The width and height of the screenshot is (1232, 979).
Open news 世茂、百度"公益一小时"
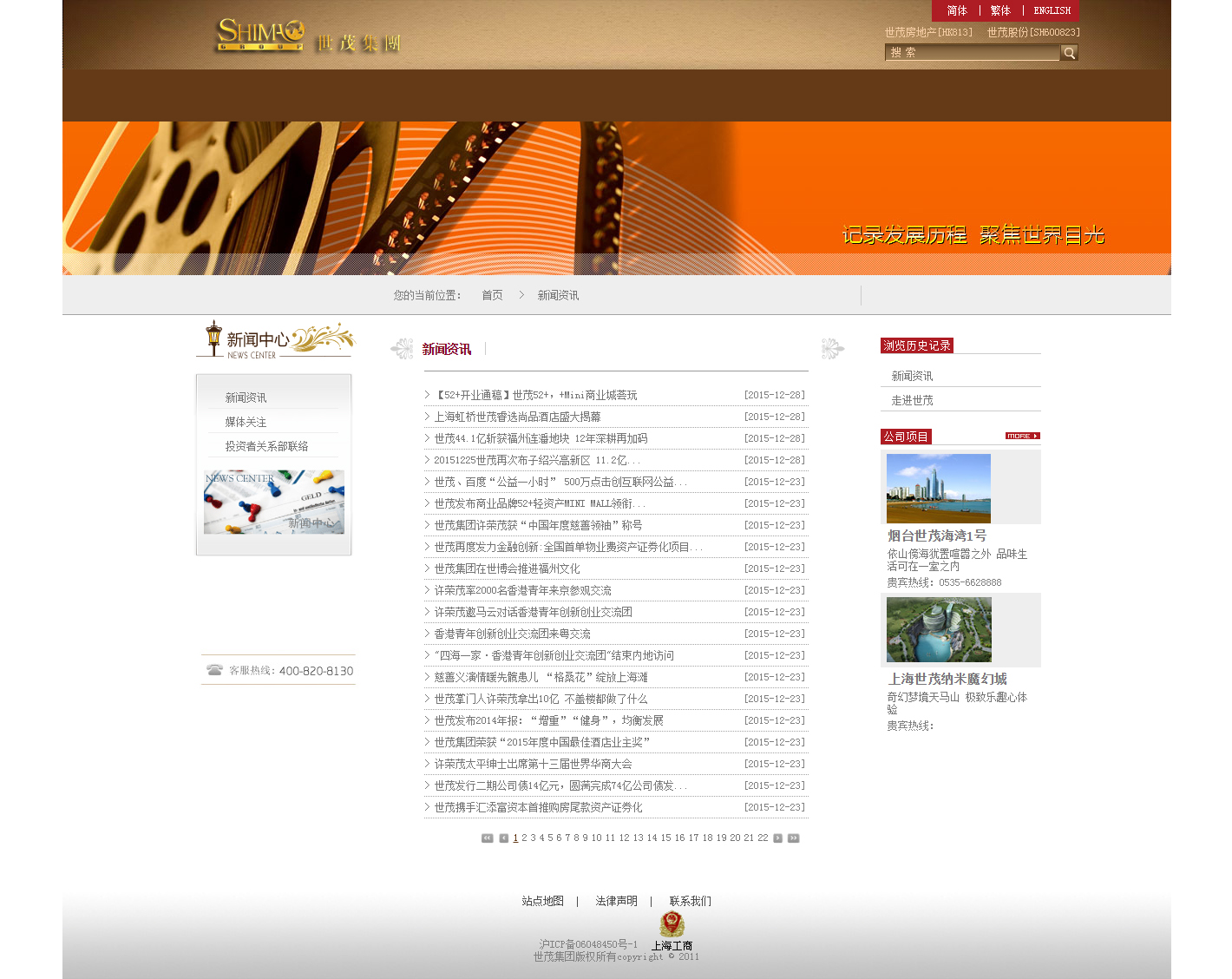[x=560, y=482]
